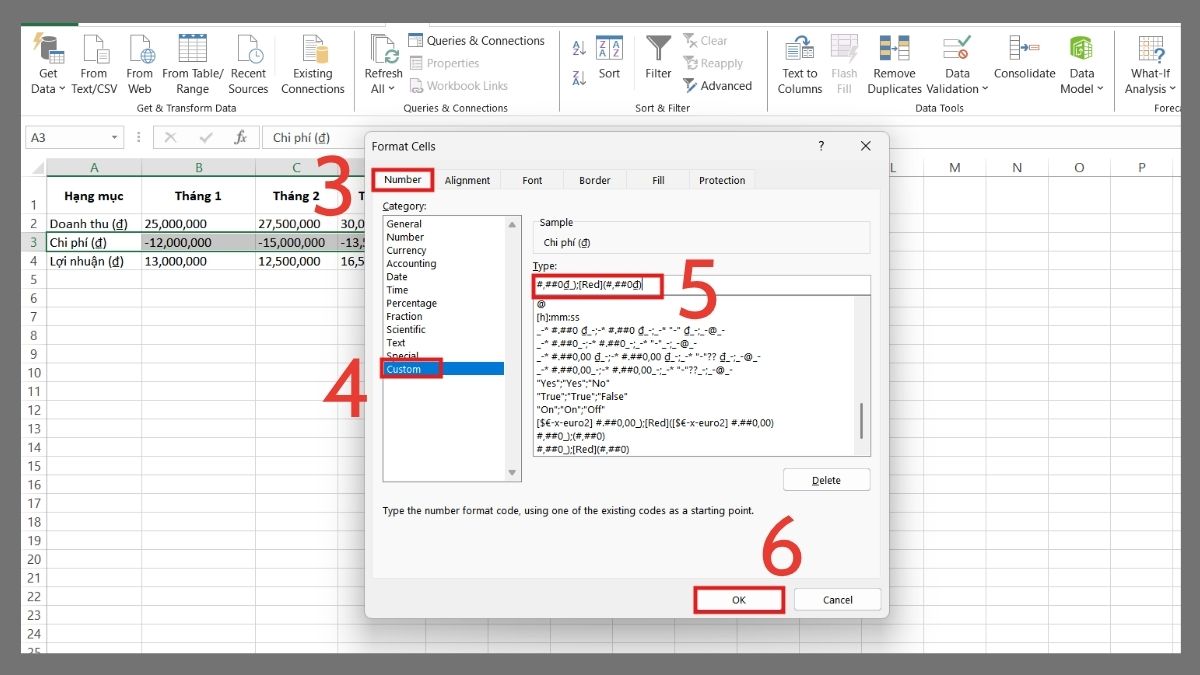Click the Refresh All icon
Viewport: 1200px width, 675px height.
click(383, 50)
